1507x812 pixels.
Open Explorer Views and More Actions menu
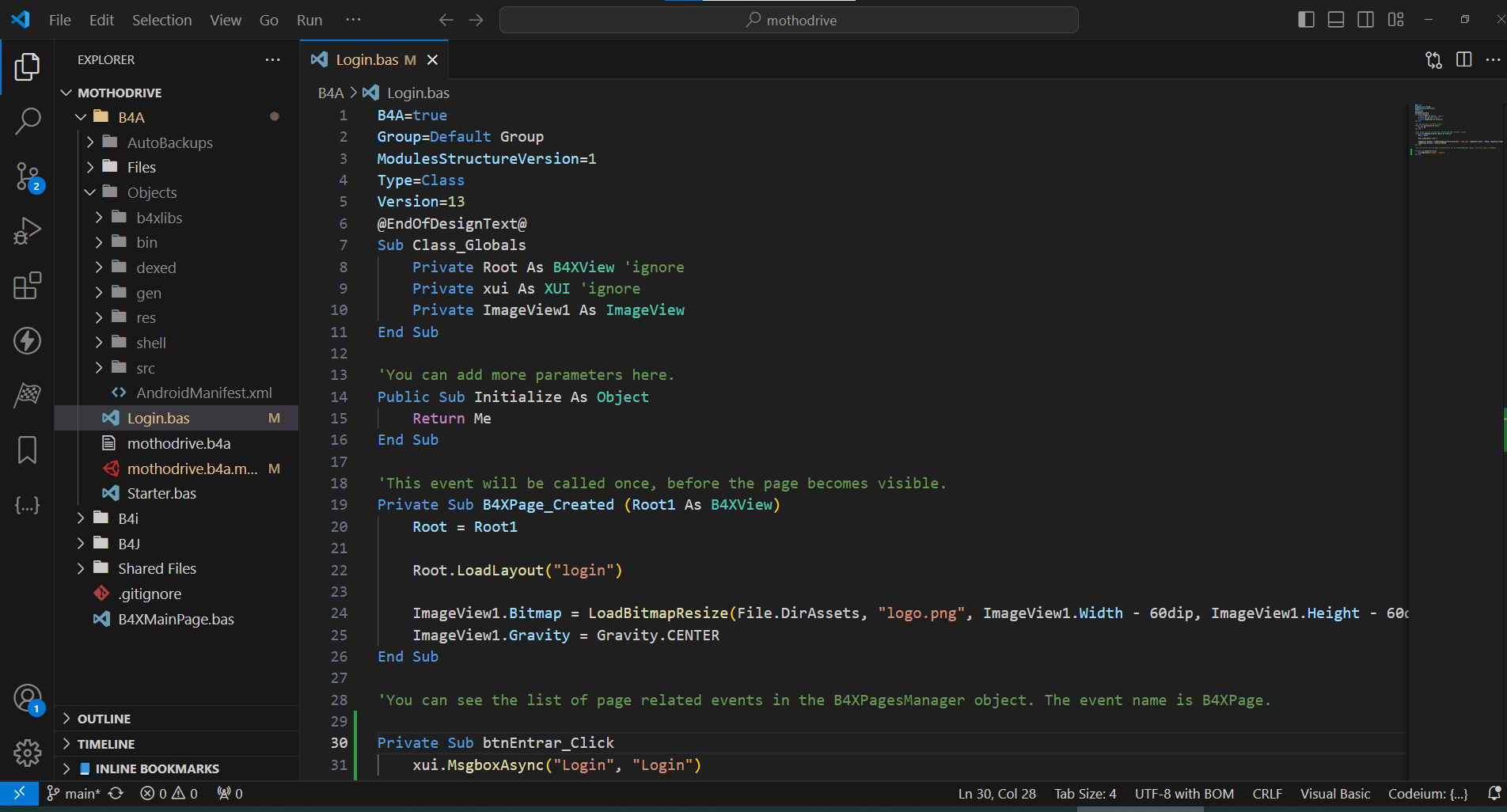[x=272, y=60]
